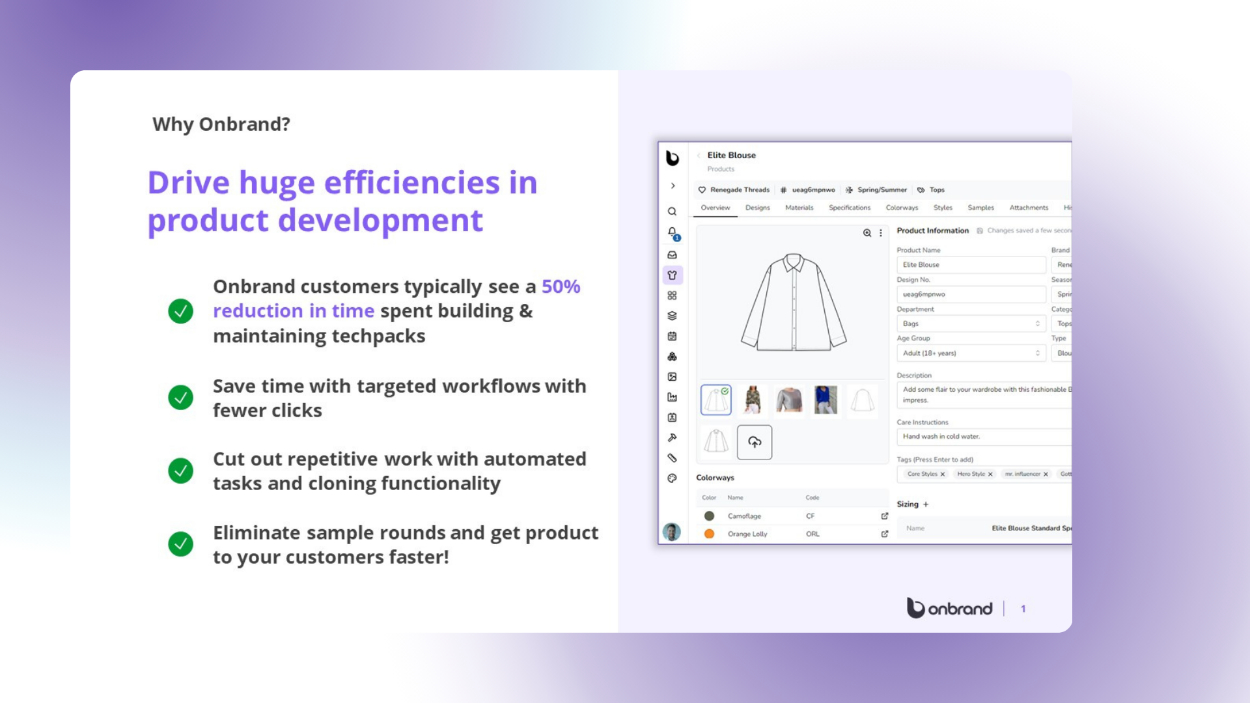Screen dimensions: 1250x703
Task: Click the ORL colorway code cell
Action: (x=813, y=534)
